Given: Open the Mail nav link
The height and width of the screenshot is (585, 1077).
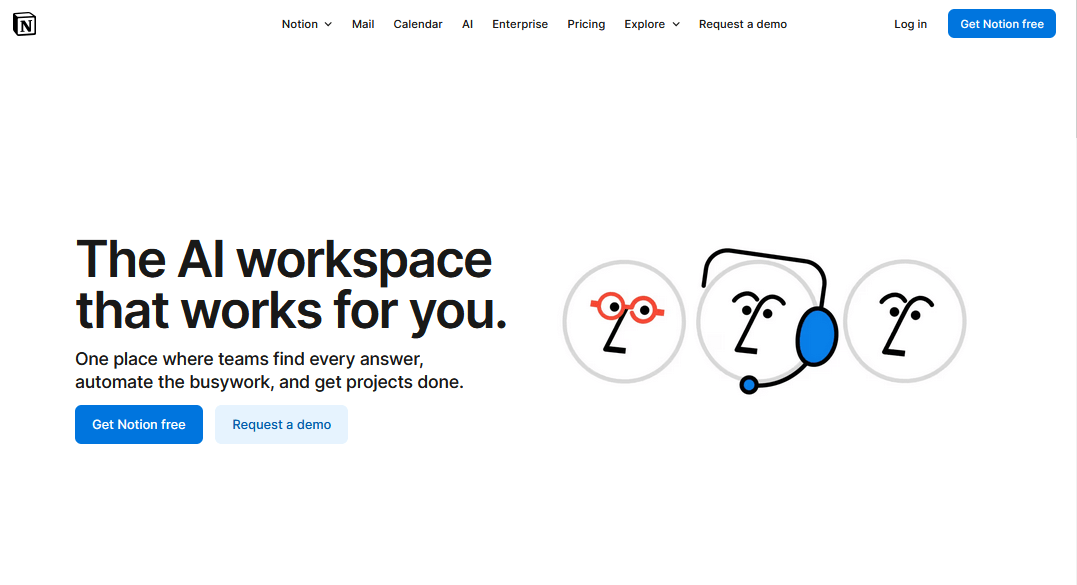Looking at the screenshot, I should coord(363,24).
